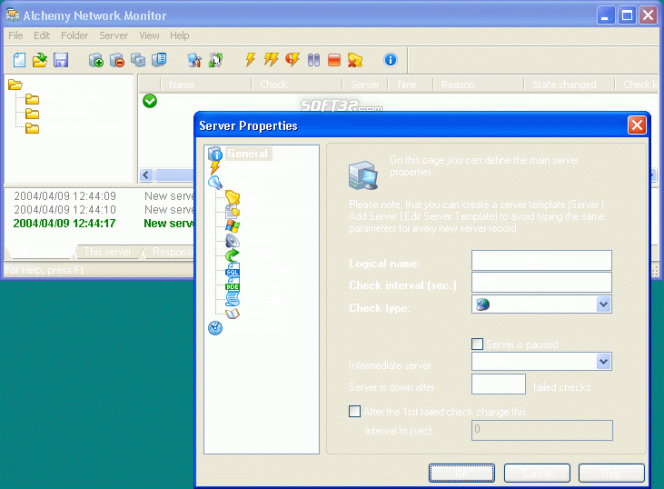Click the Reason column header
Screen dimensions: 664x489
tap(479, 85)
